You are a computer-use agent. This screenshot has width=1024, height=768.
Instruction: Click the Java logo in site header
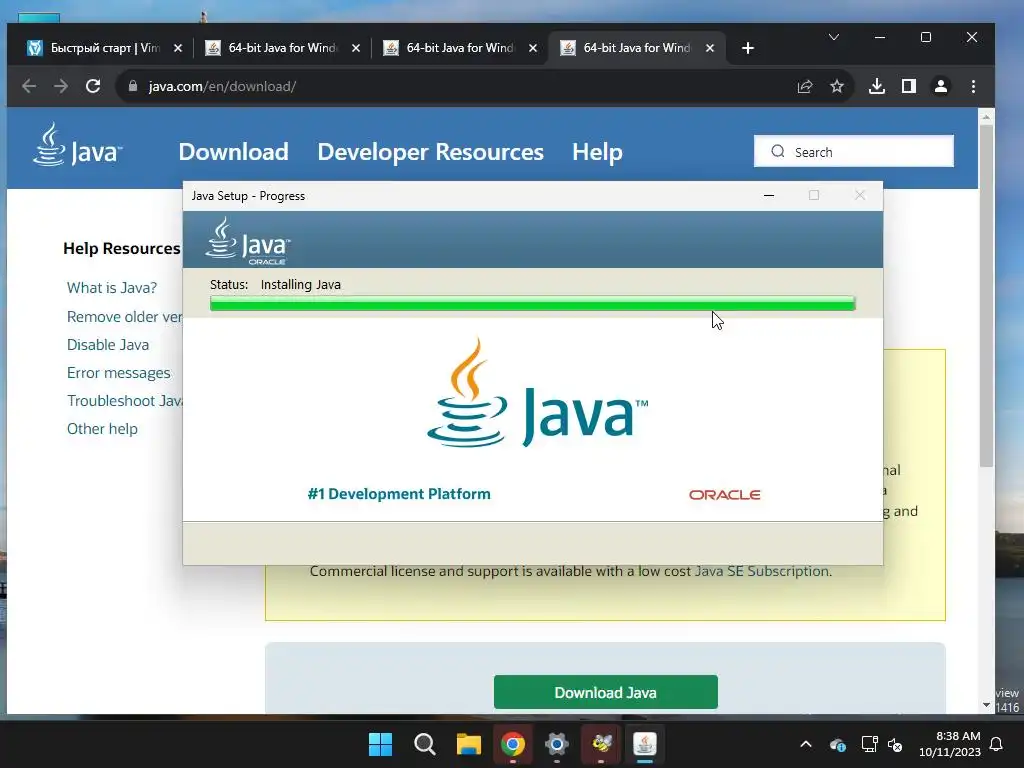77,145
